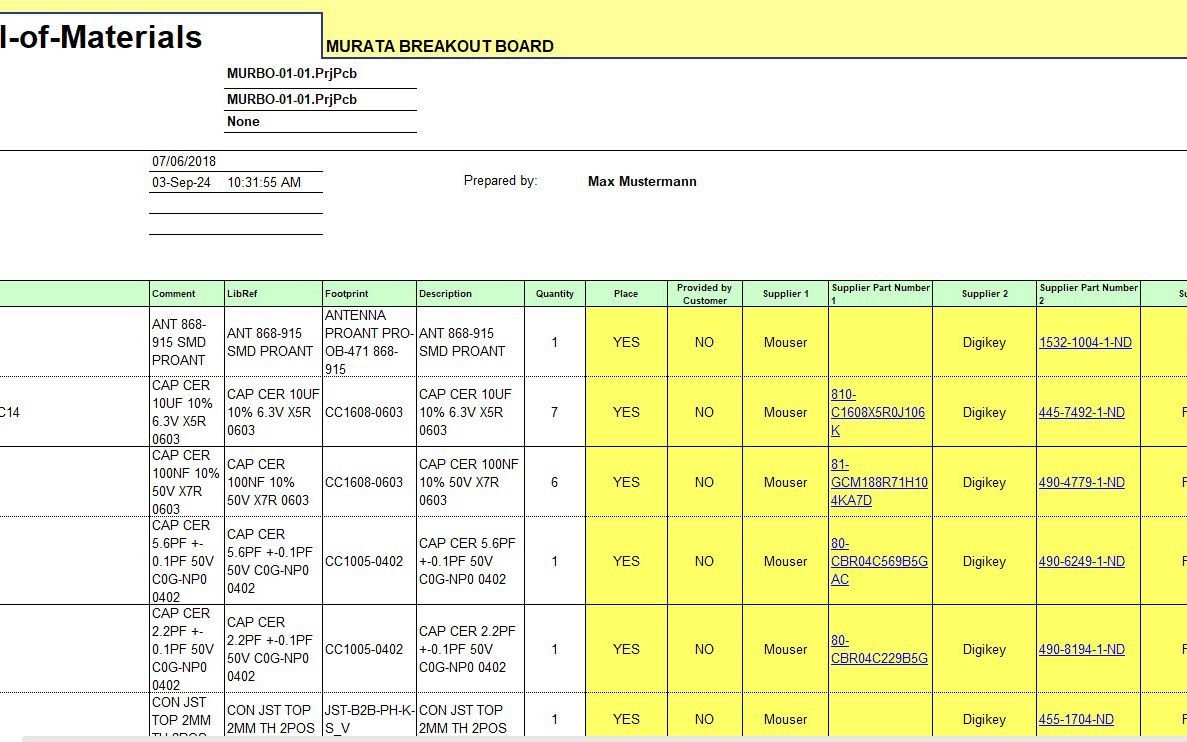Select YES place cell in antenna row
The height and width of the screenshot is (742, 1187).
pos(626,342)
